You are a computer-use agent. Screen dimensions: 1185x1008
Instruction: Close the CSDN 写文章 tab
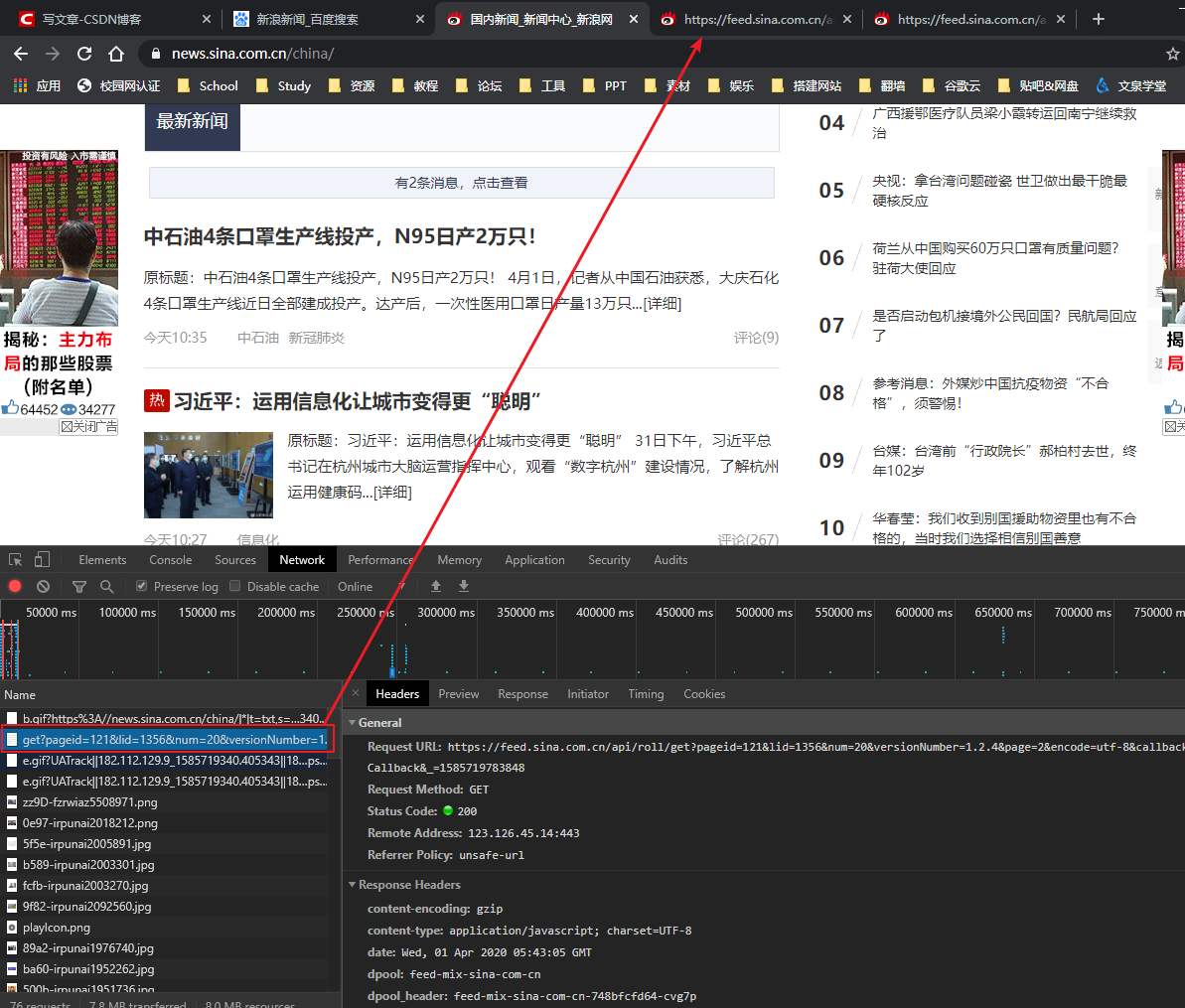[207, 19]
